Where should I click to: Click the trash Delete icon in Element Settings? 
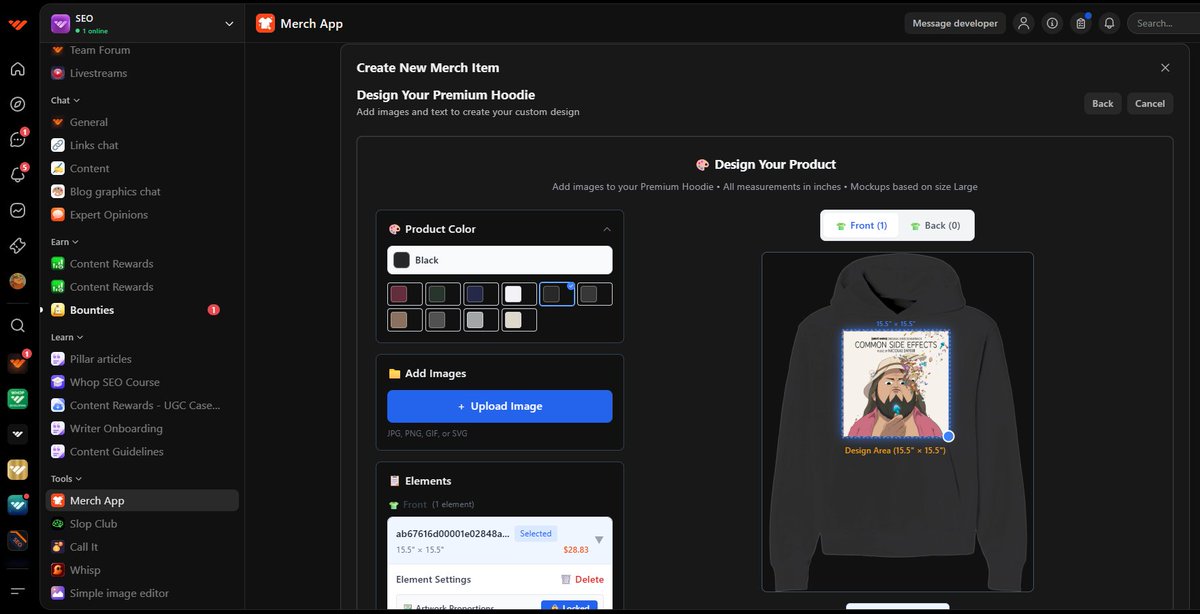[x=566, y=579]
